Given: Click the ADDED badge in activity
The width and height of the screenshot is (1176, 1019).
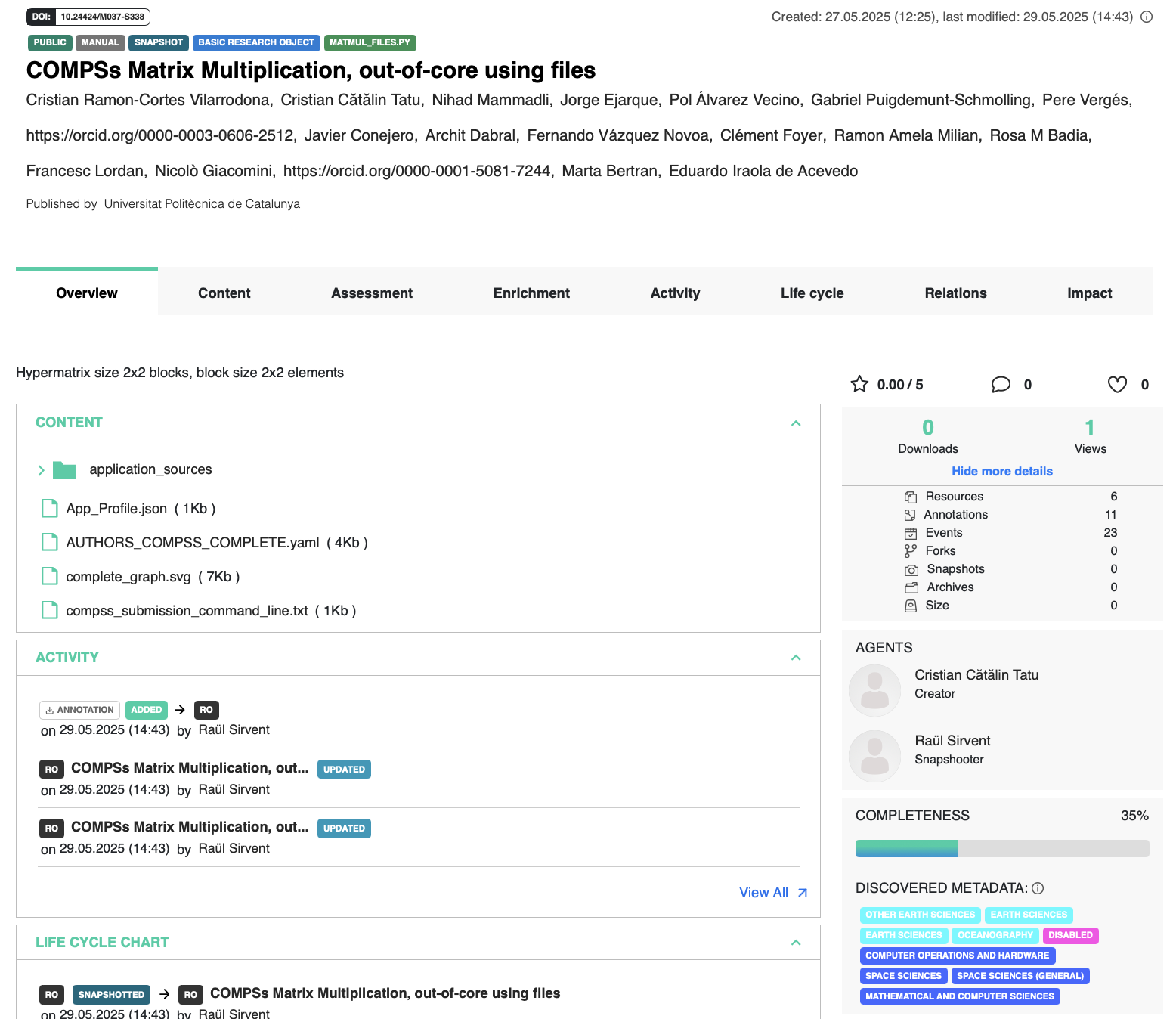Looking at the screenshot, I should 147,710.
